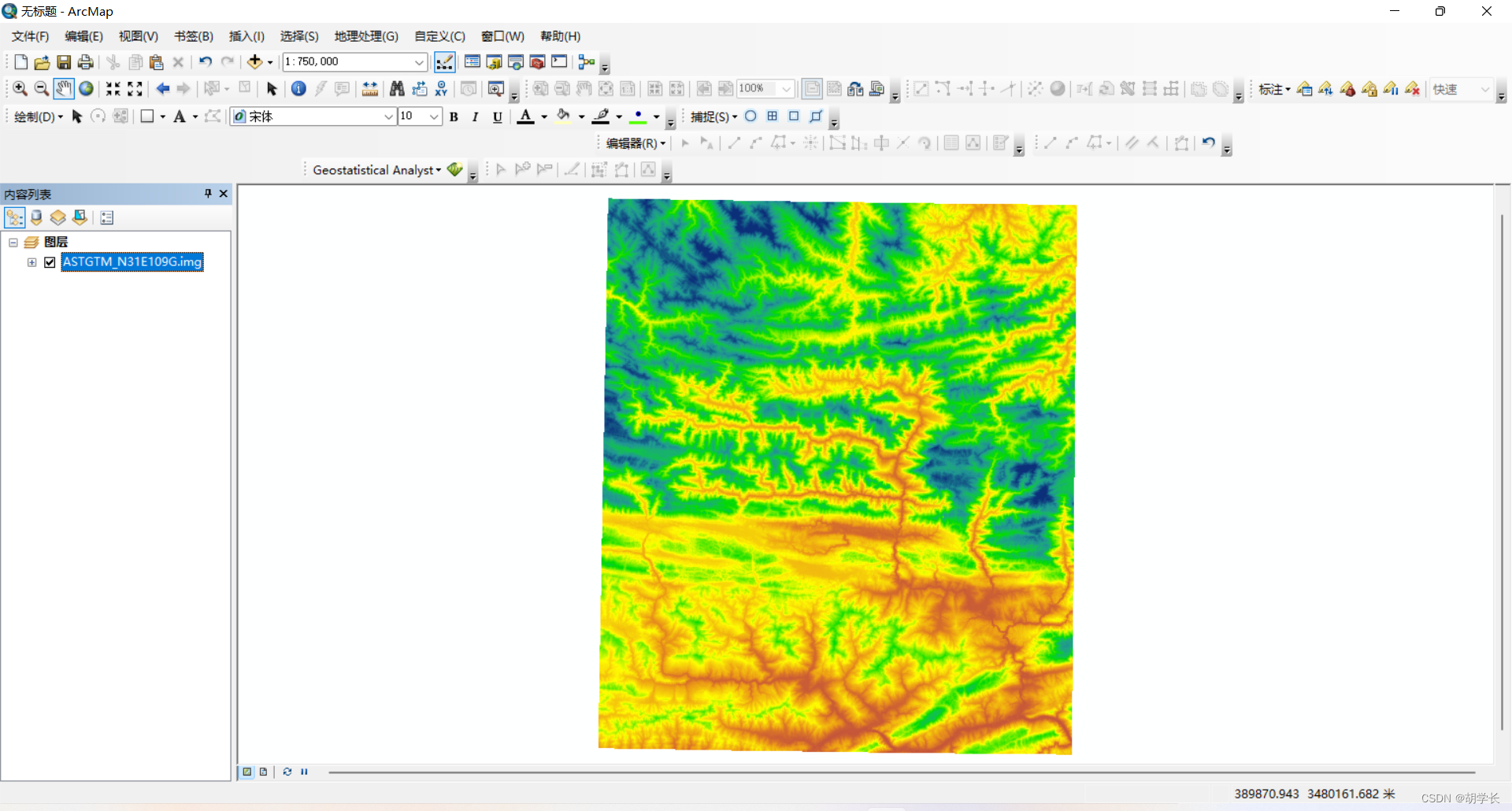
Task: Print the map
Action: (x=86, y=62)
